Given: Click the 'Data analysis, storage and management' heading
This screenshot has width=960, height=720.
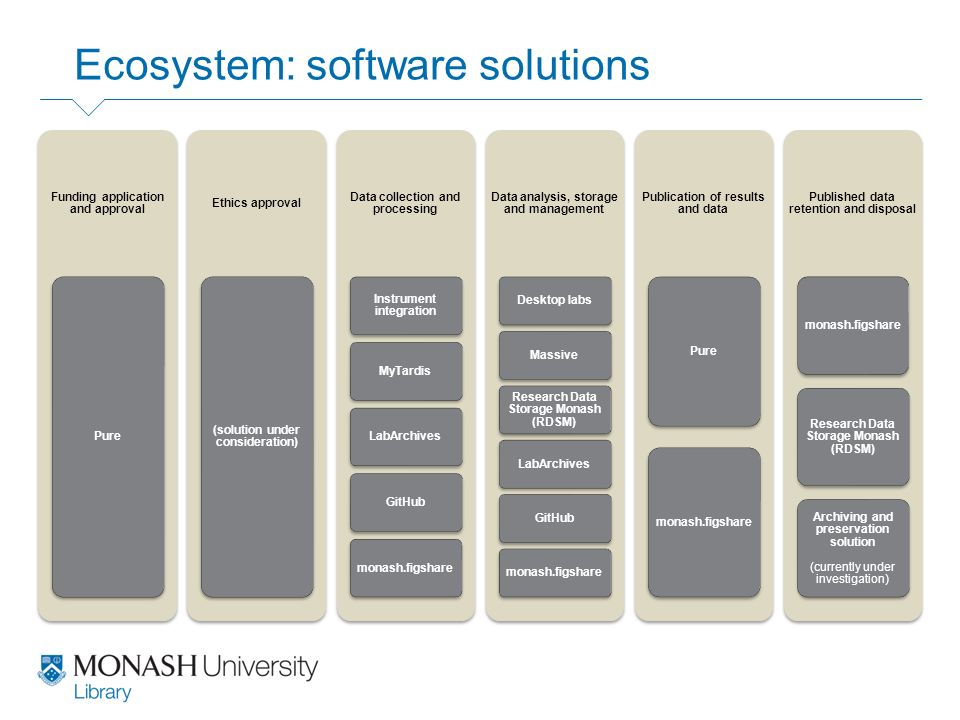Looking at the screenshot, I should pyautogui.click(x=554, y=203).
